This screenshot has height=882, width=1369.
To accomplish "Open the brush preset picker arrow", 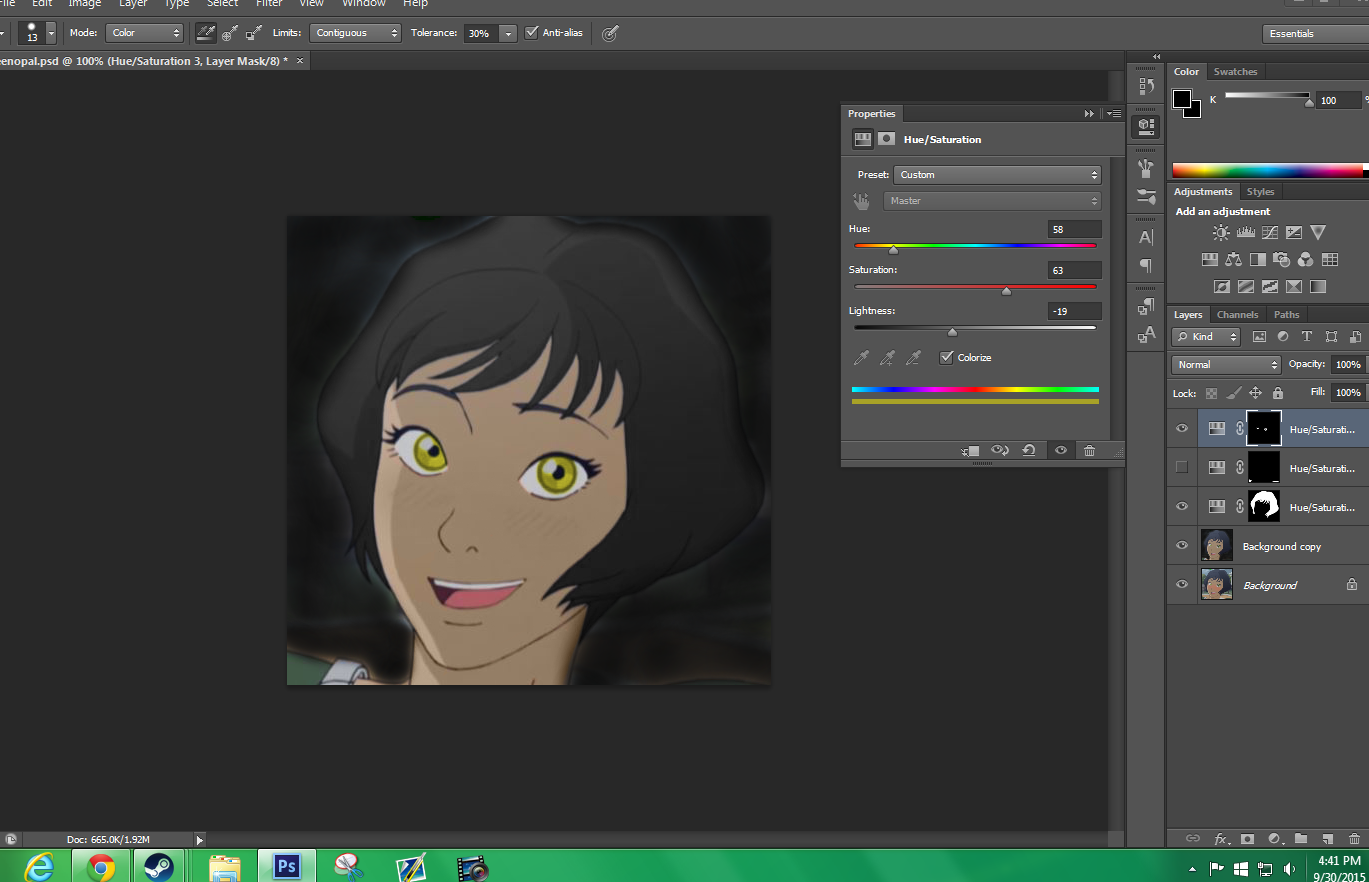I will pos(51,33).
